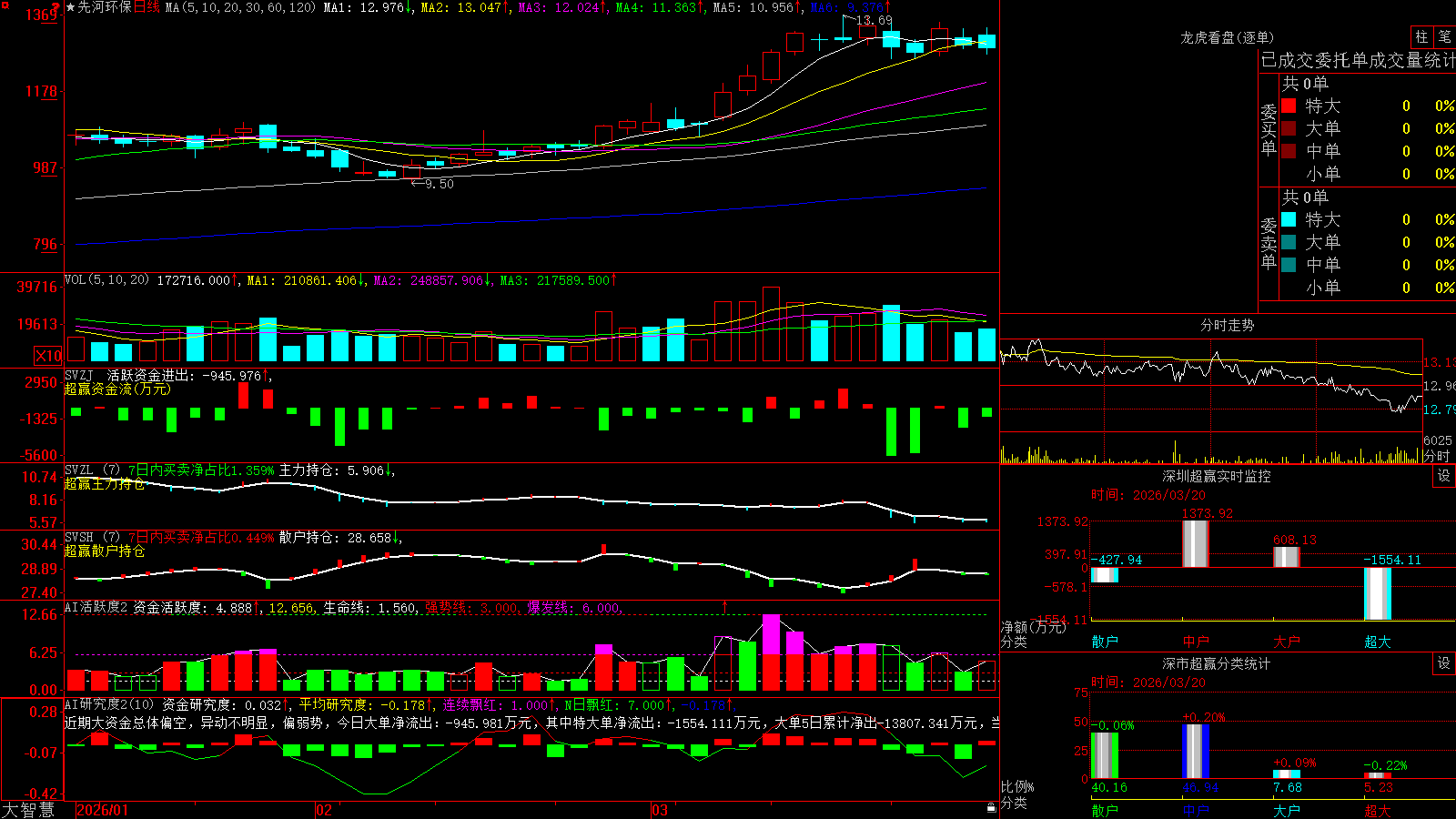The height and width of the screenshot is (819, 1456).
Task: Click 小单 row under 委卖单
Action: pyautogui.click(x=1368, y=288)
